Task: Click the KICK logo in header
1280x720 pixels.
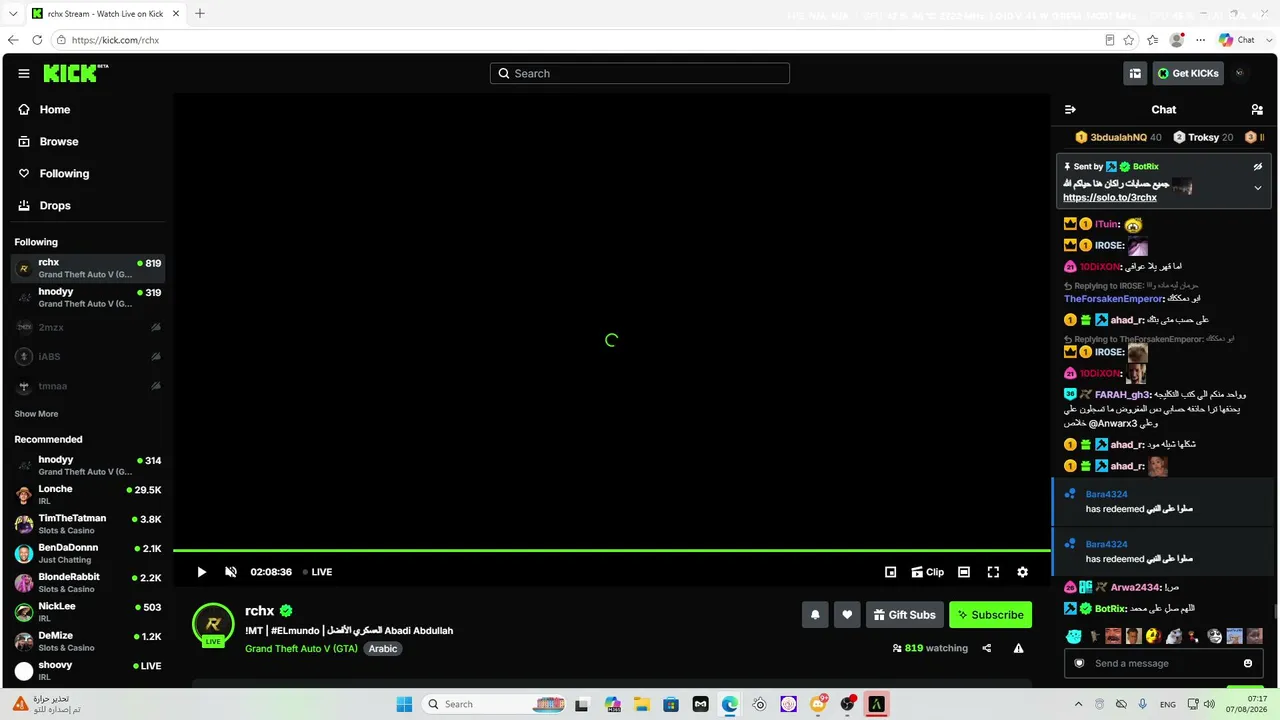Action: [x=76, y=73]
